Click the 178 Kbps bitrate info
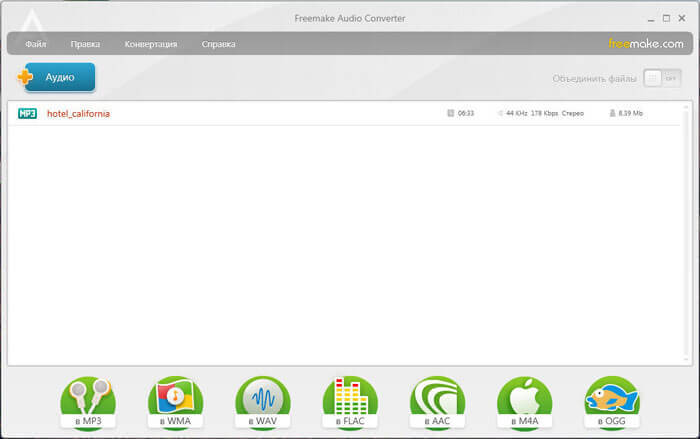The height and width of the screenshot is (439, 700). [545, 114]
